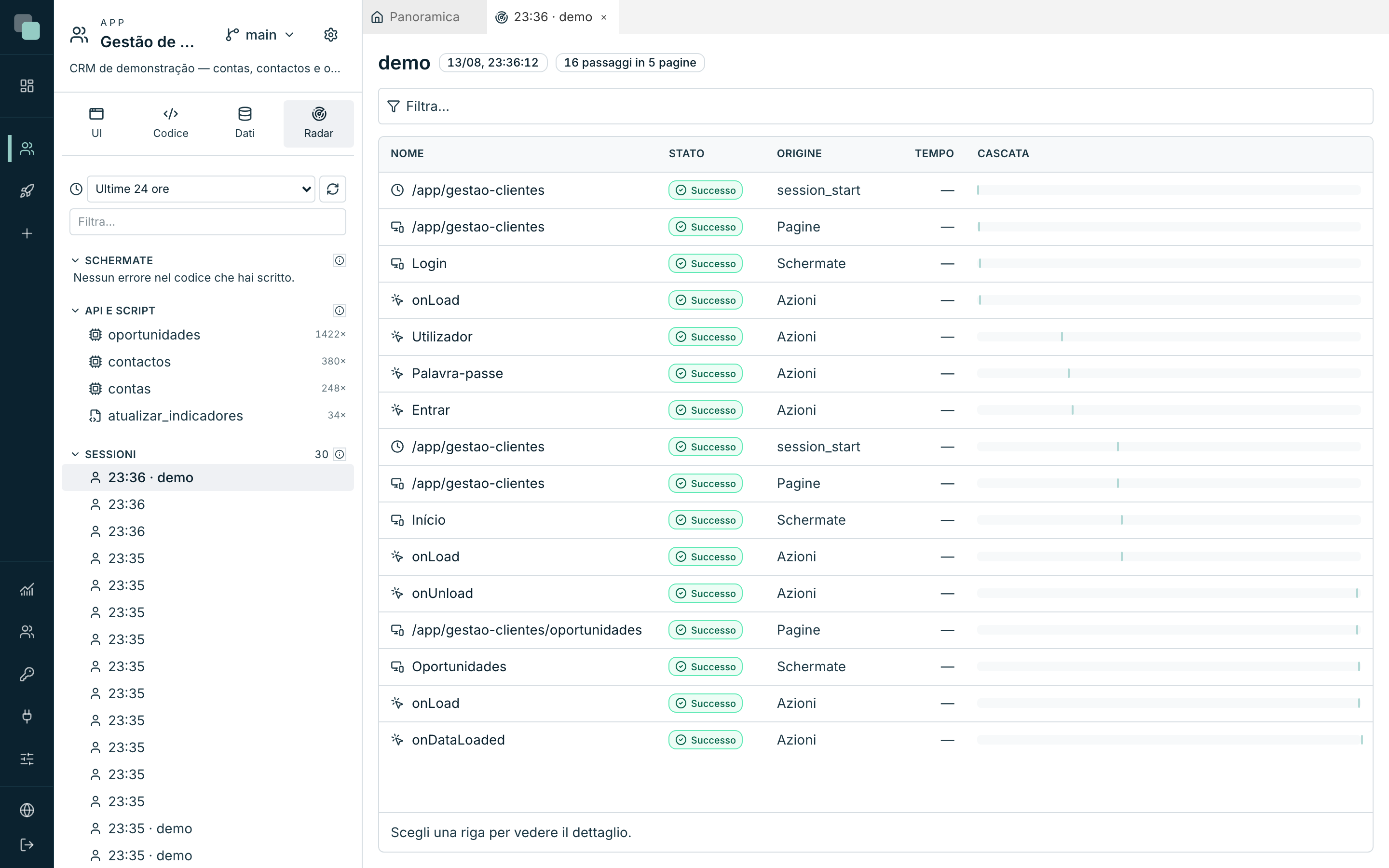
Task: Collapse the API e Script section
Action: tap(75, 311)
